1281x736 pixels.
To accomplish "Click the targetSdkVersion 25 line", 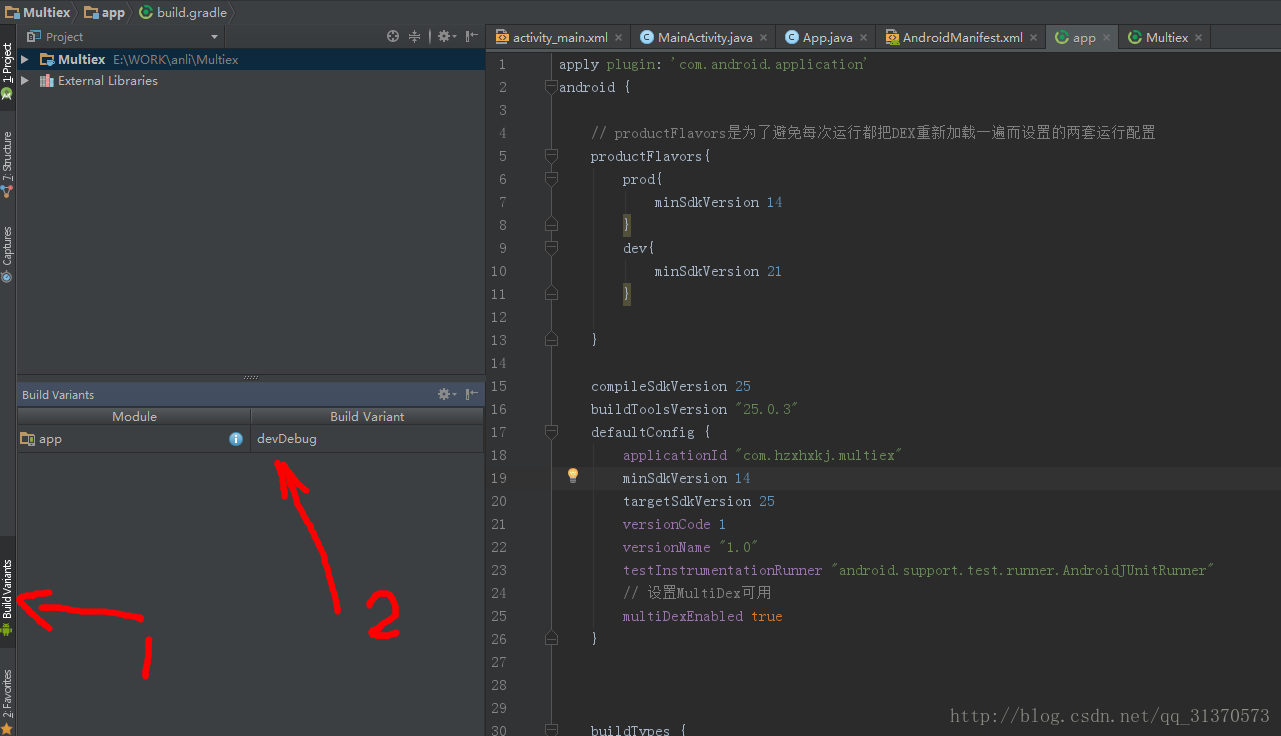I will [698, 501].
